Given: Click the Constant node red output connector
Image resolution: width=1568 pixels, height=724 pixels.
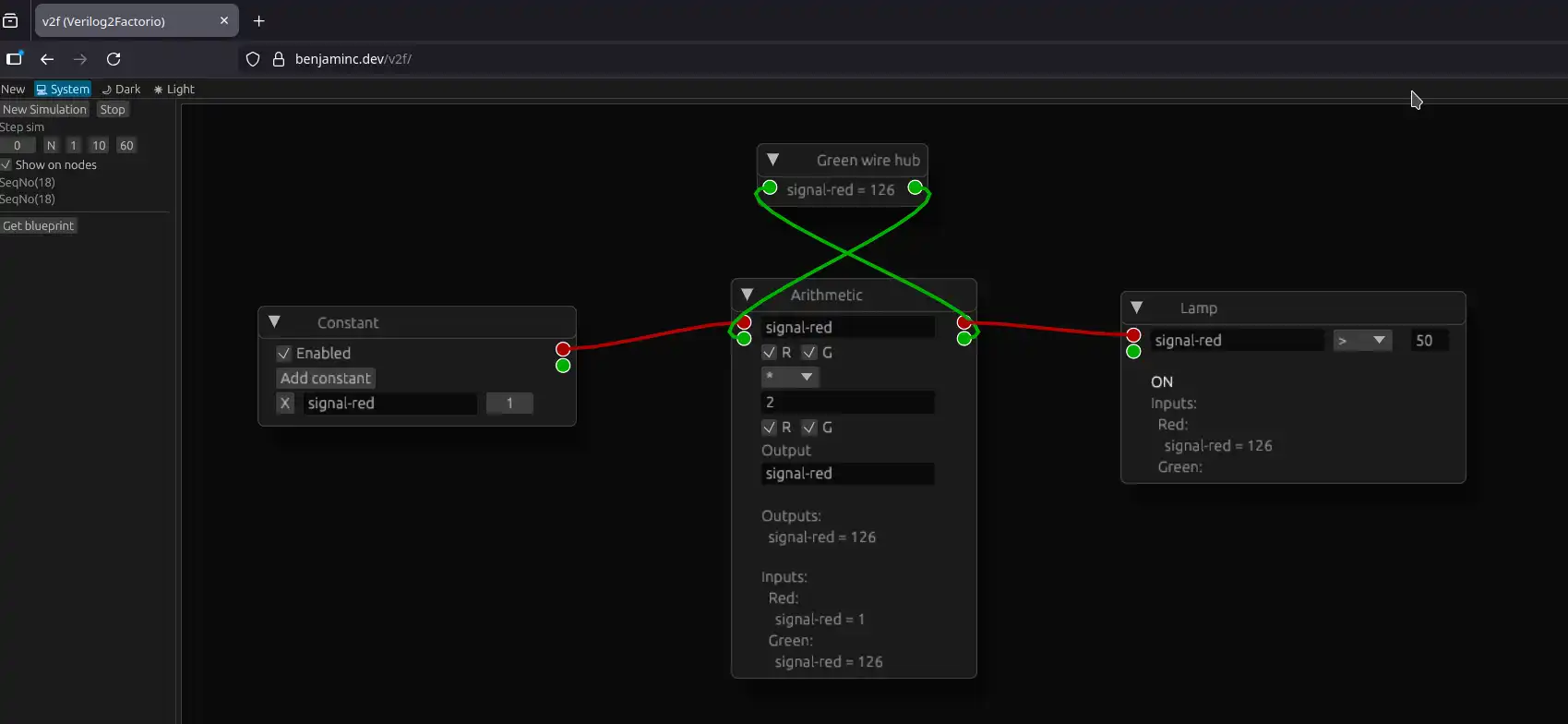Looking at the screenshot, I should click(x=563, y=349).
